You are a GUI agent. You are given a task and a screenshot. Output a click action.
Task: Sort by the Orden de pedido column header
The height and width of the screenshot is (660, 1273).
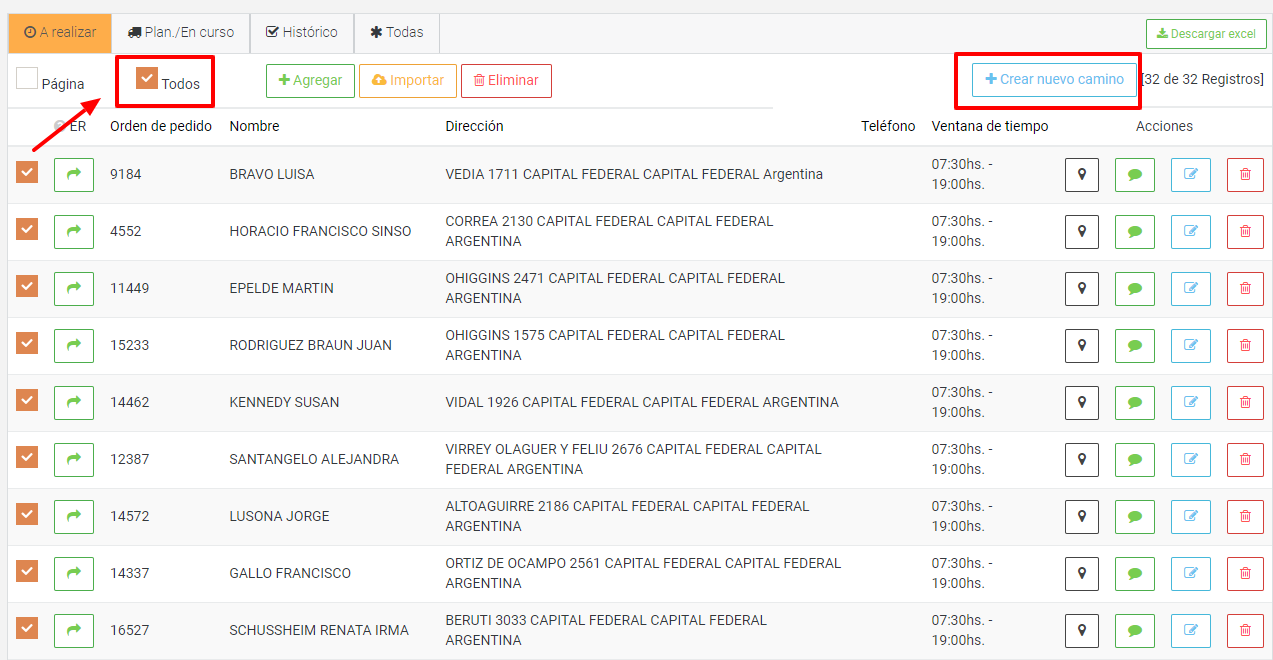coord(161,127)
